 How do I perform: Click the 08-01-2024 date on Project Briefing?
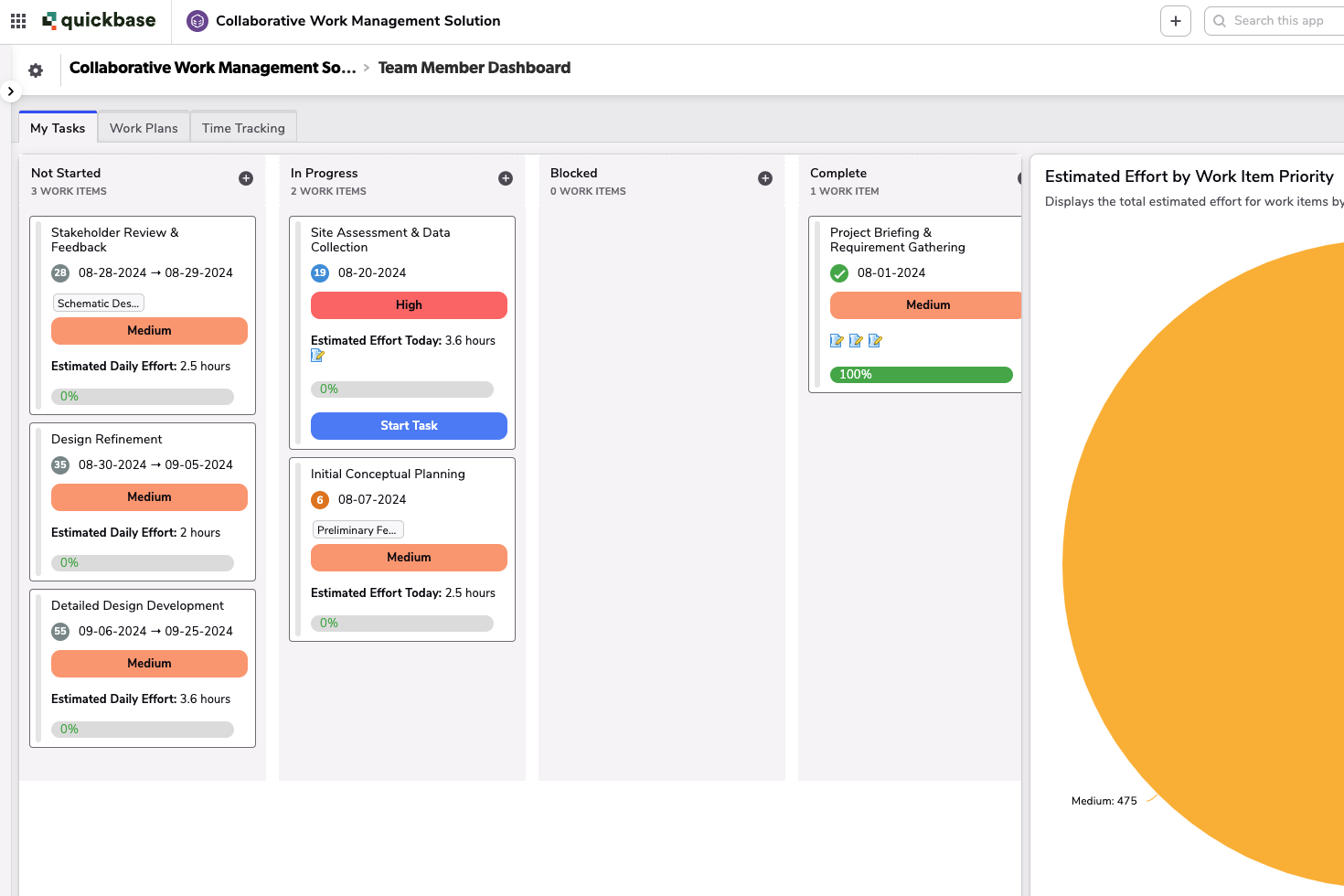[891, 272]
